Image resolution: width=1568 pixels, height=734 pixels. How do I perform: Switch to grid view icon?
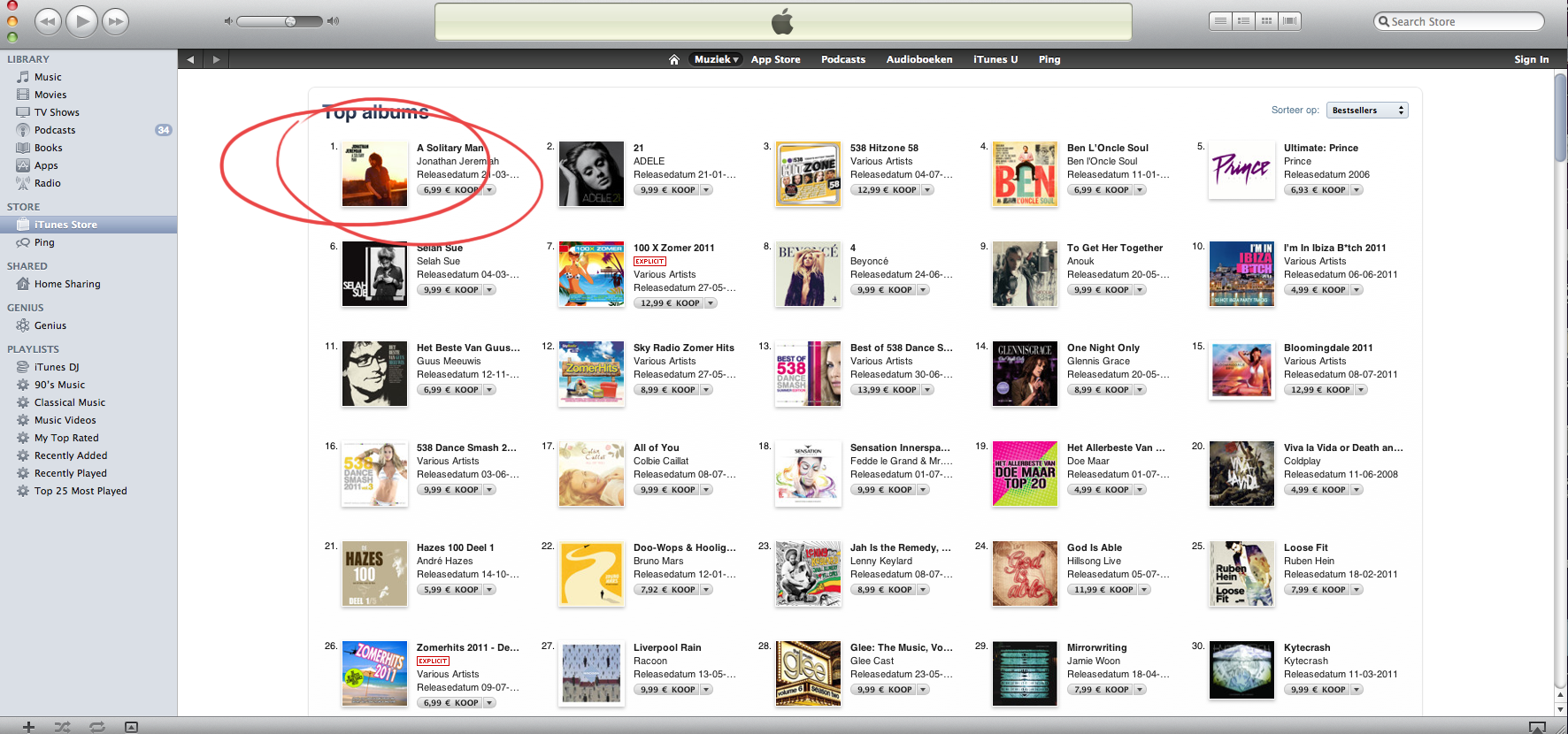point(1266,21)
